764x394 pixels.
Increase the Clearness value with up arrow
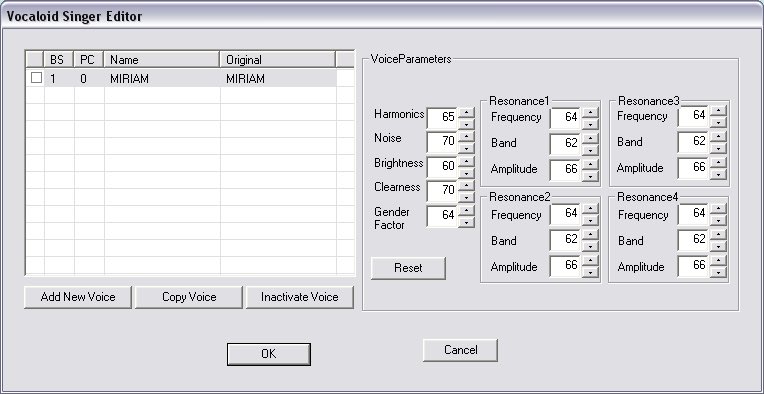point(466,186)
